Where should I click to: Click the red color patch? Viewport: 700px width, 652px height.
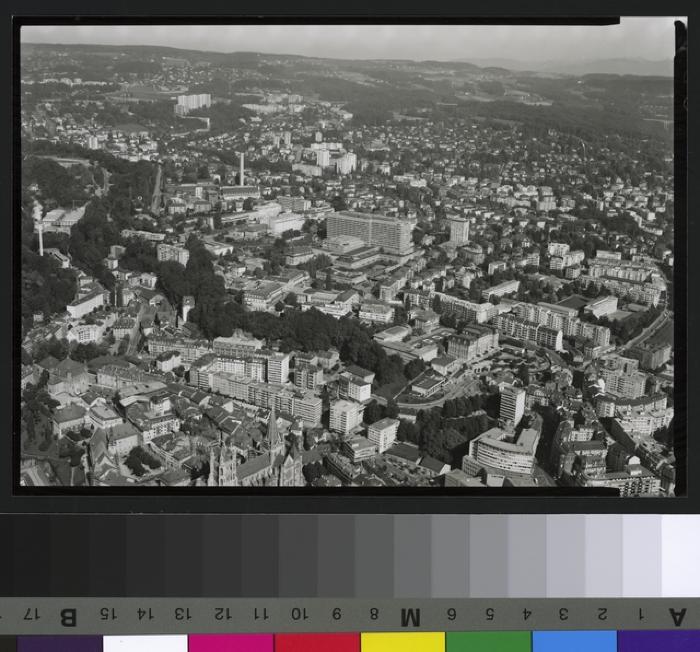[x=317, y=643]
